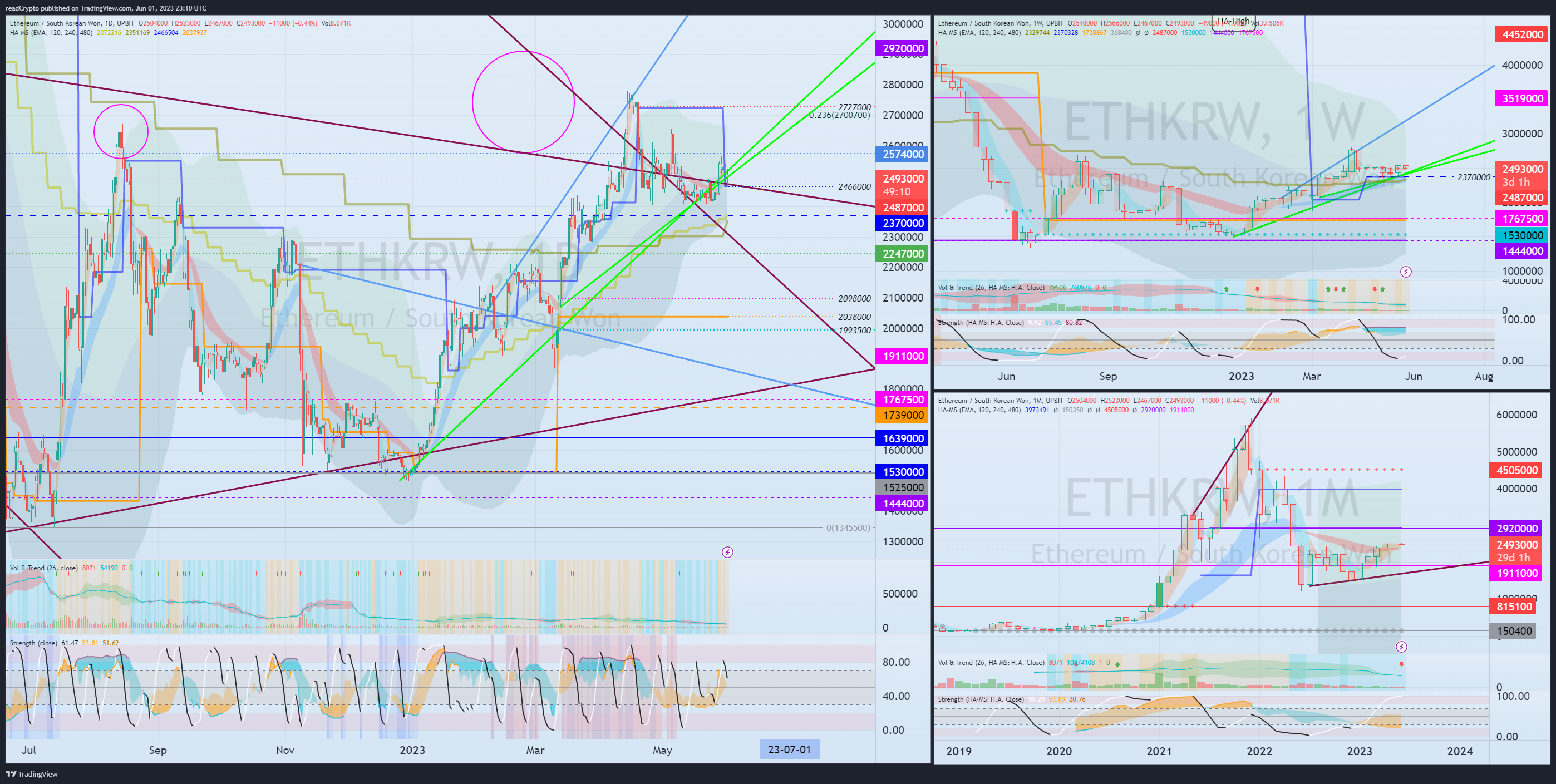Click the cyan 1530000 label on the weekly chart
This screenshot has height=784, width=1556.
click(x=1521, y=235)
